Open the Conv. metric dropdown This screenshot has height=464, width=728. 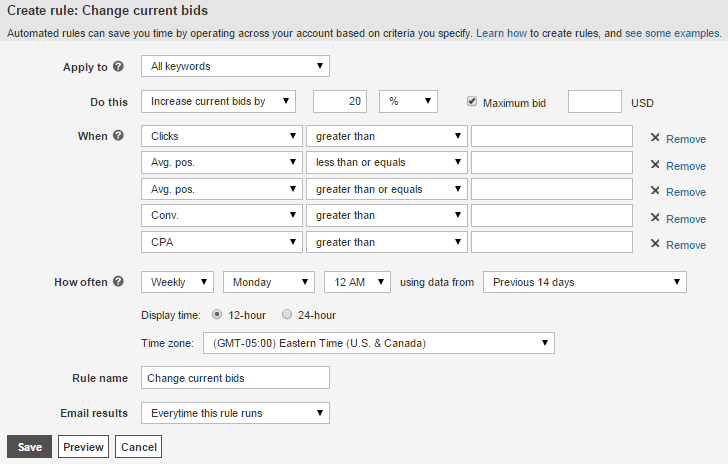[222, 215]
